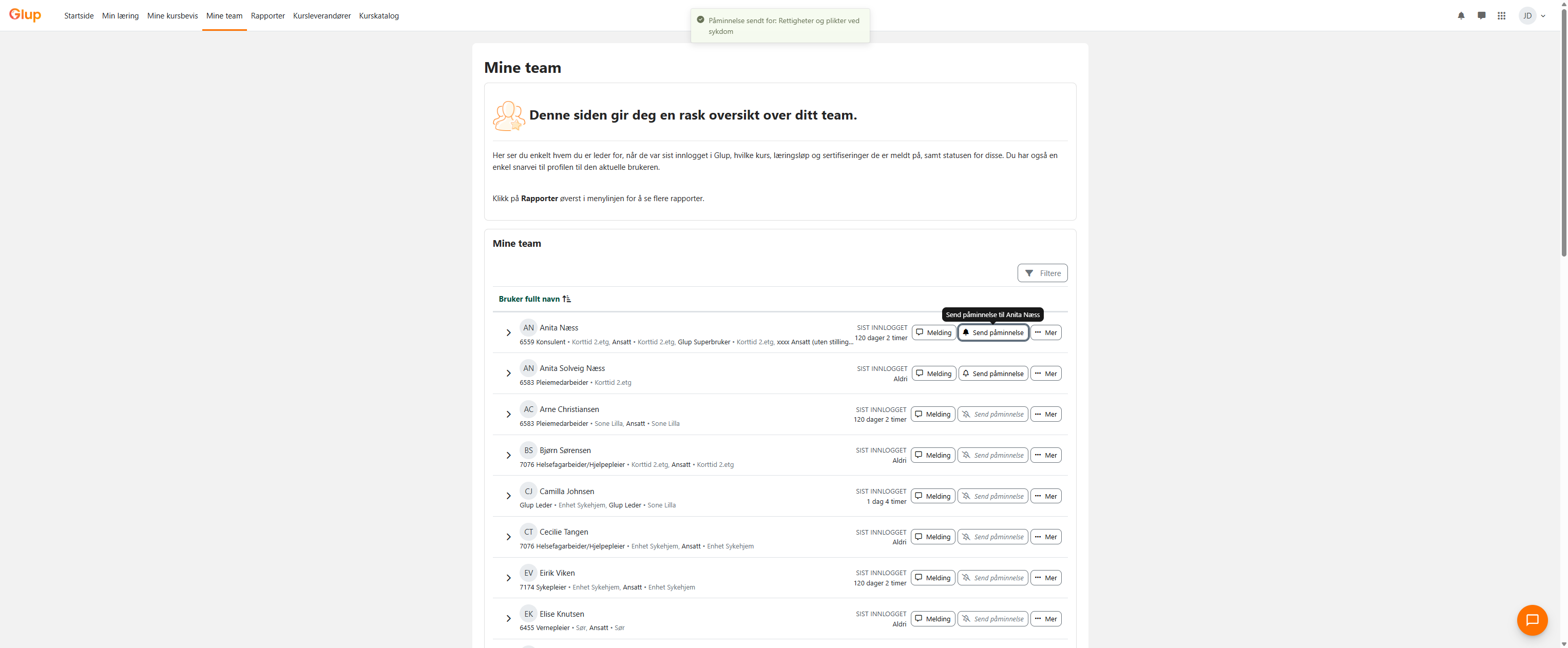Viewport: 1568px width, 648px height.
Task: Open Mer menu for Bjørn Sørensen
Action: (x=1046, y=456)
